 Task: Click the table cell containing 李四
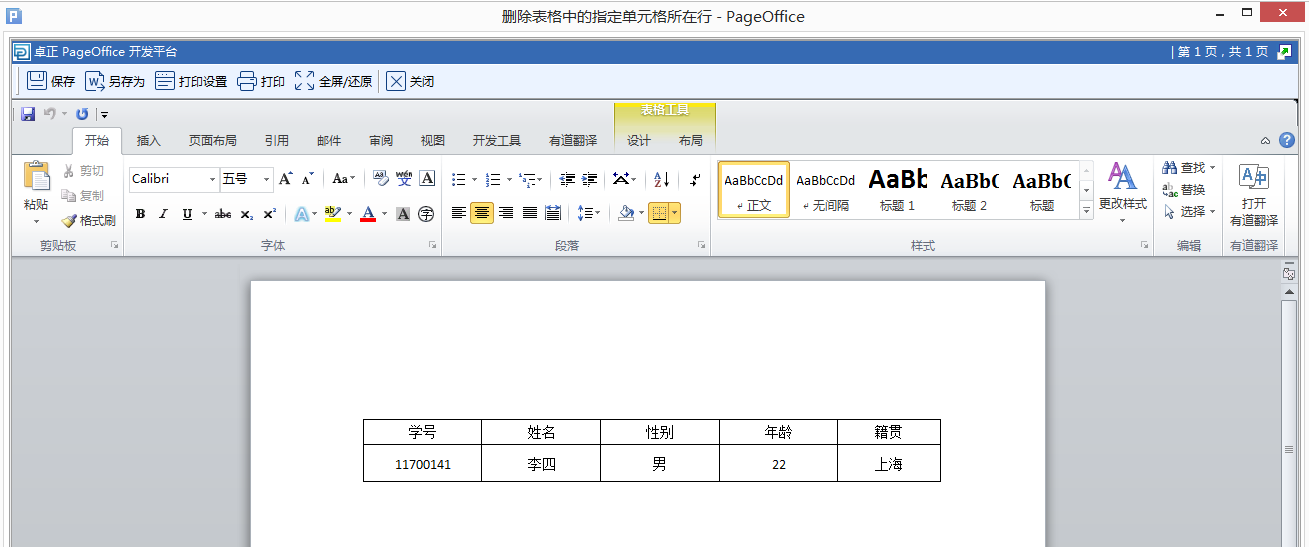541,464
